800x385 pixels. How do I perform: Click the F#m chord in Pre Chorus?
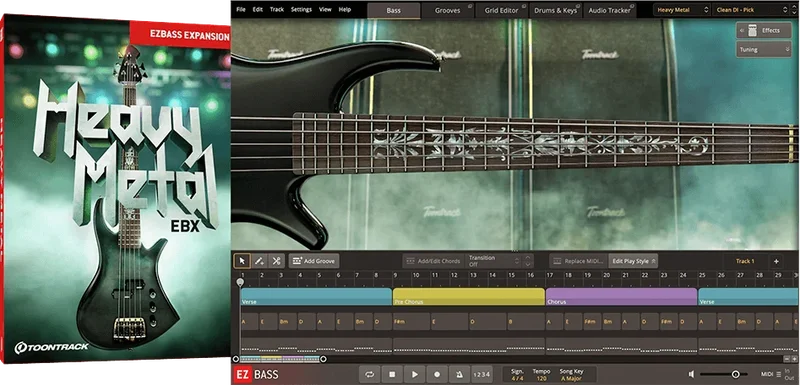(412, 322)
